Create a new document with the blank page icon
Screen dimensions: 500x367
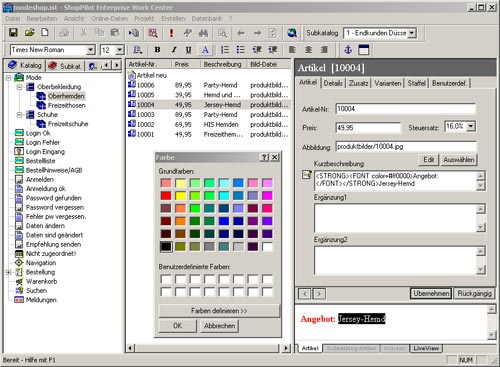click(x=45, y=33)
